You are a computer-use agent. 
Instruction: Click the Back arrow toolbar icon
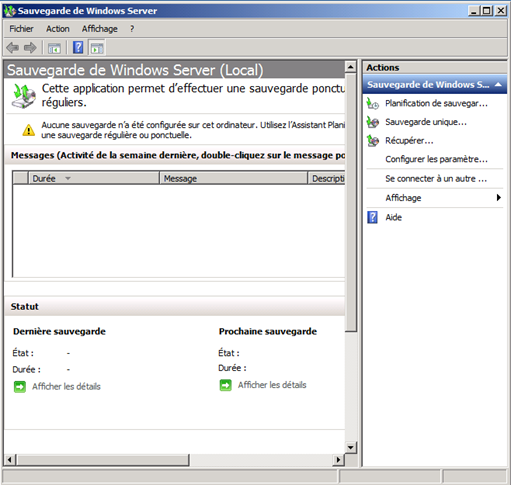(x=13, y=48)
